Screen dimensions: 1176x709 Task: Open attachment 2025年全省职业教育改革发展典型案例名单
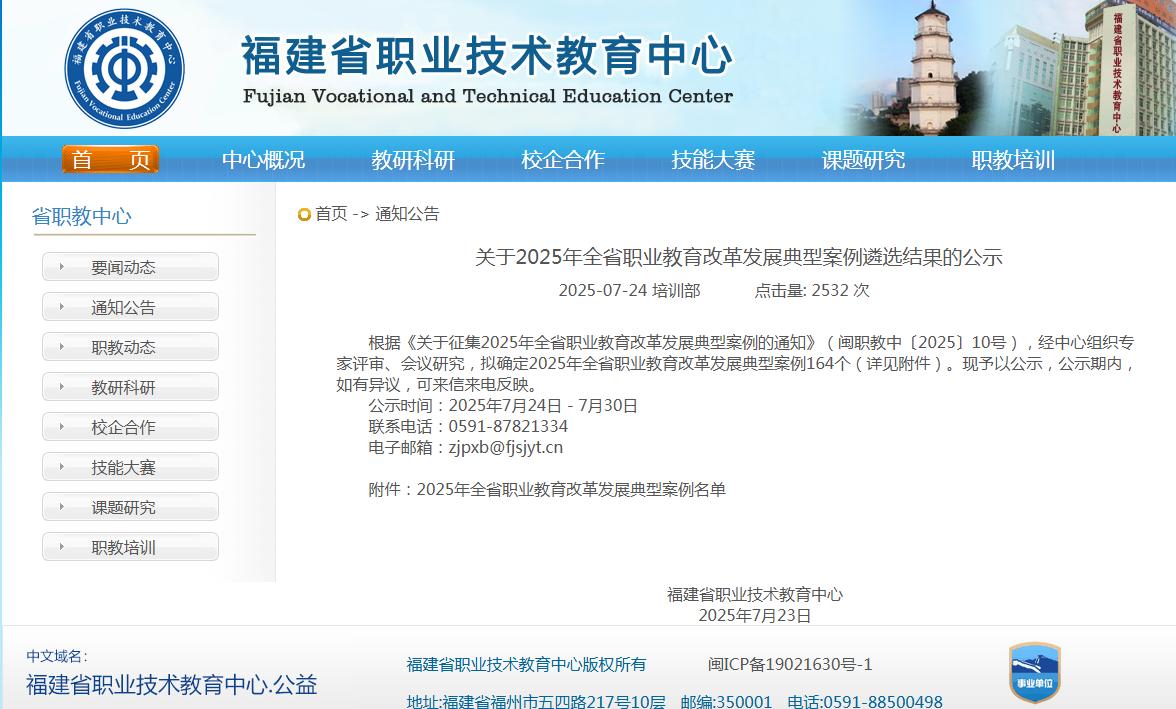coord(571,489)
